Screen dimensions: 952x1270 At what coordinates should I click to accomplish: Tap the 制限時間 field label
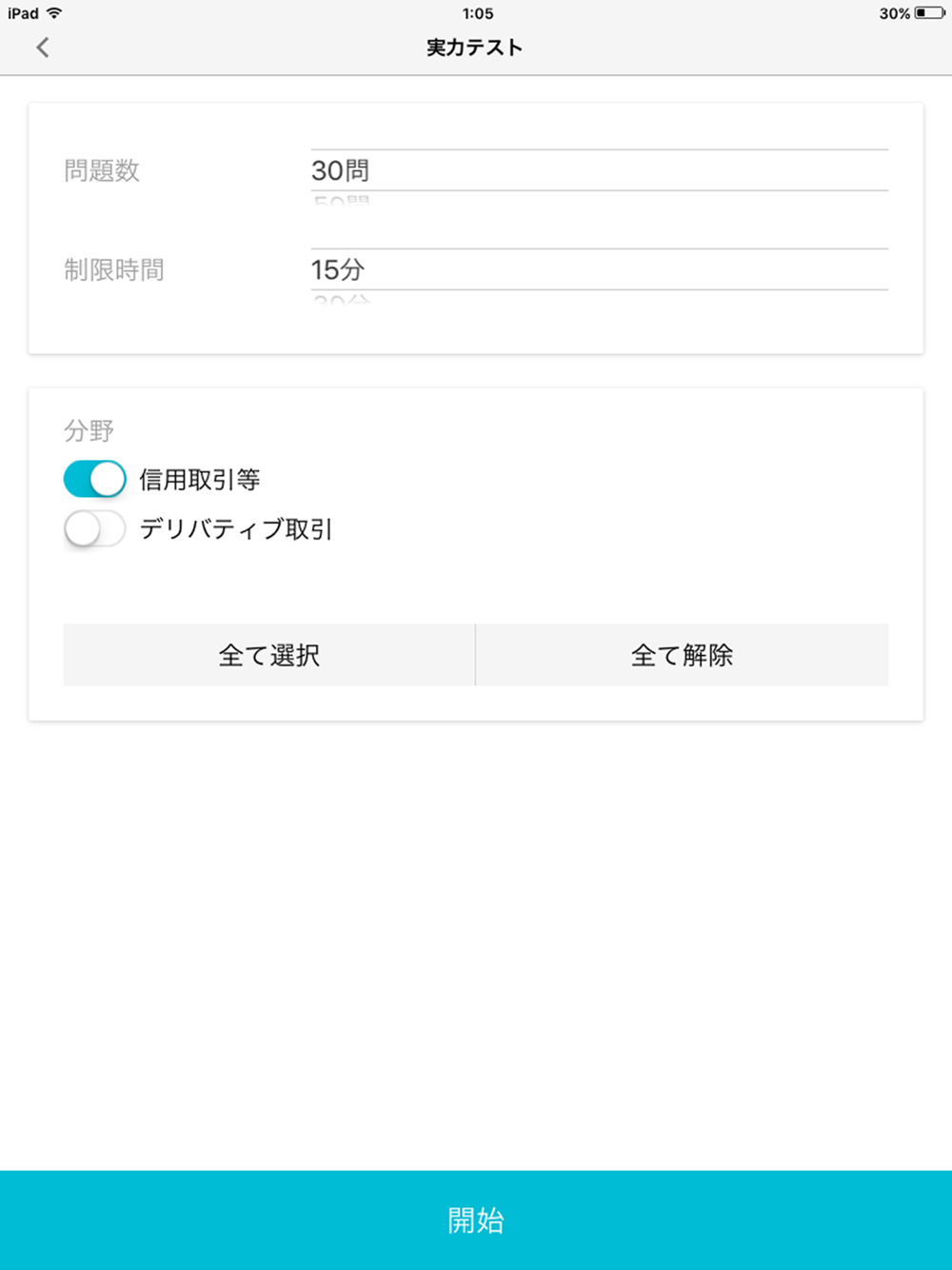pos(114,270)
